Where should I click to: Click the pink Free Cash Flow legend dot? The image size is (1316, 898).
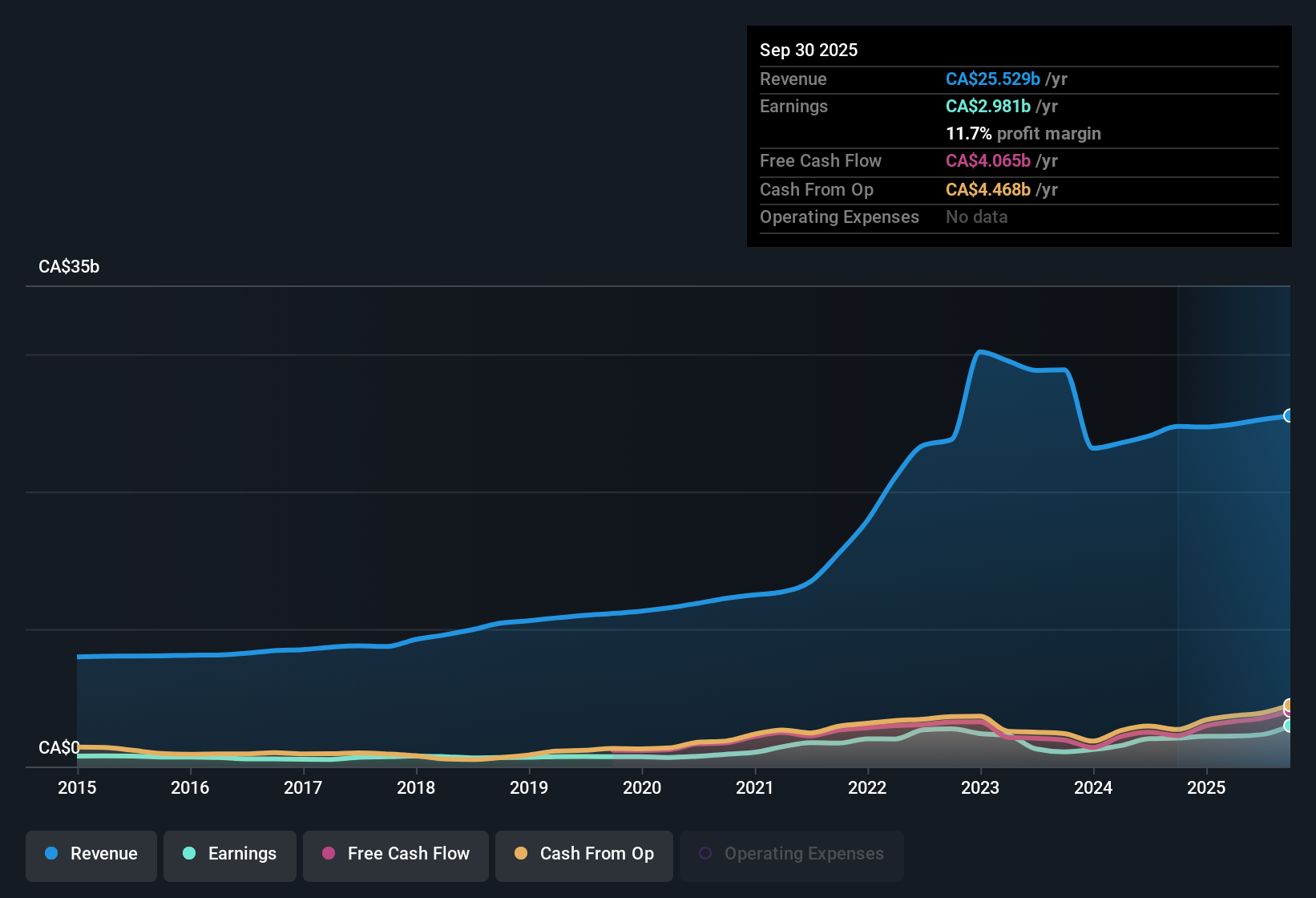329,854
